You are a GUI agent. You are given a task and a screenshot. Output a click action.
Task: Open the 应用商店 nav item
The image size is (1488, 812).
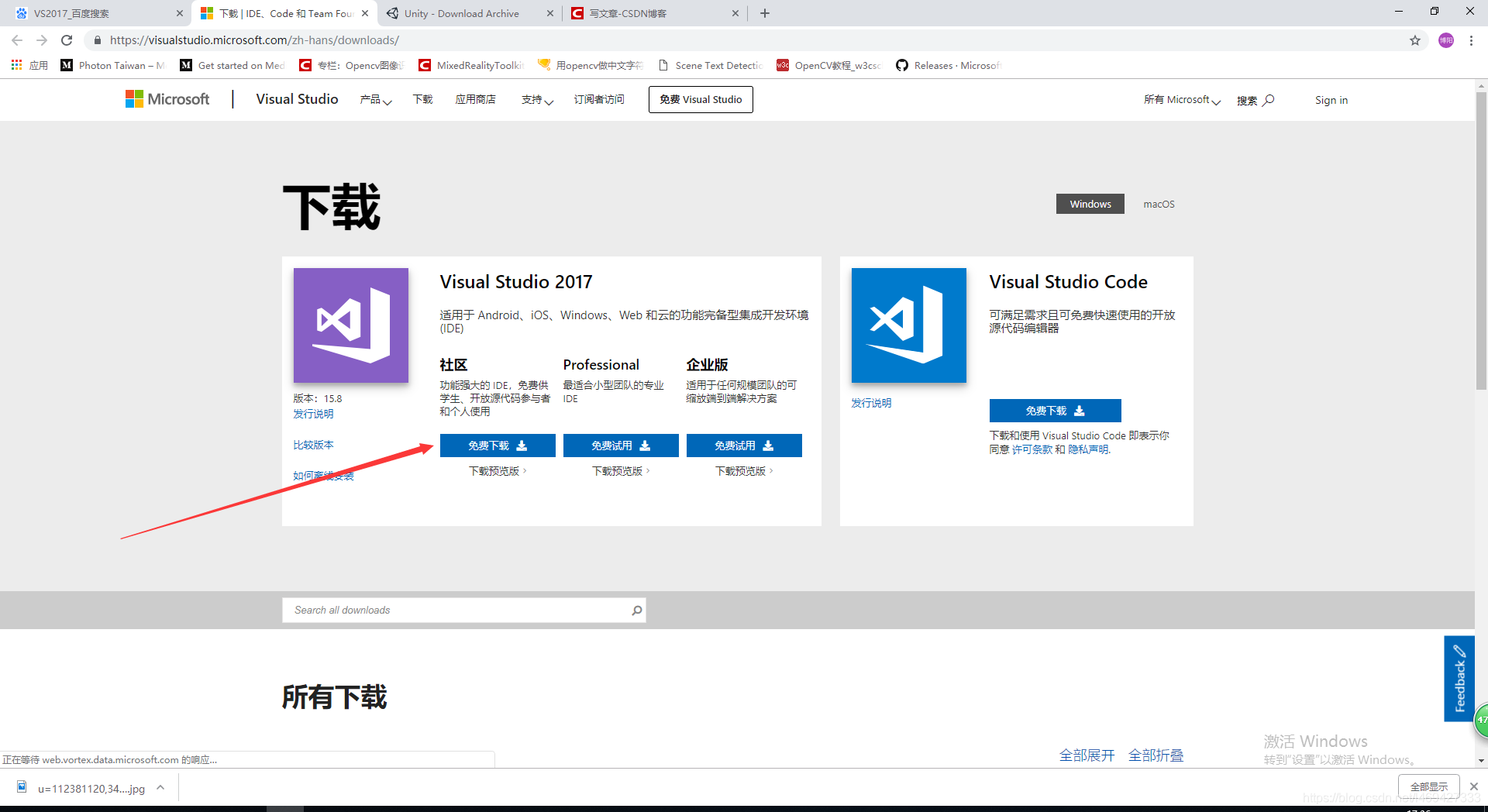[x=475, y=99]
